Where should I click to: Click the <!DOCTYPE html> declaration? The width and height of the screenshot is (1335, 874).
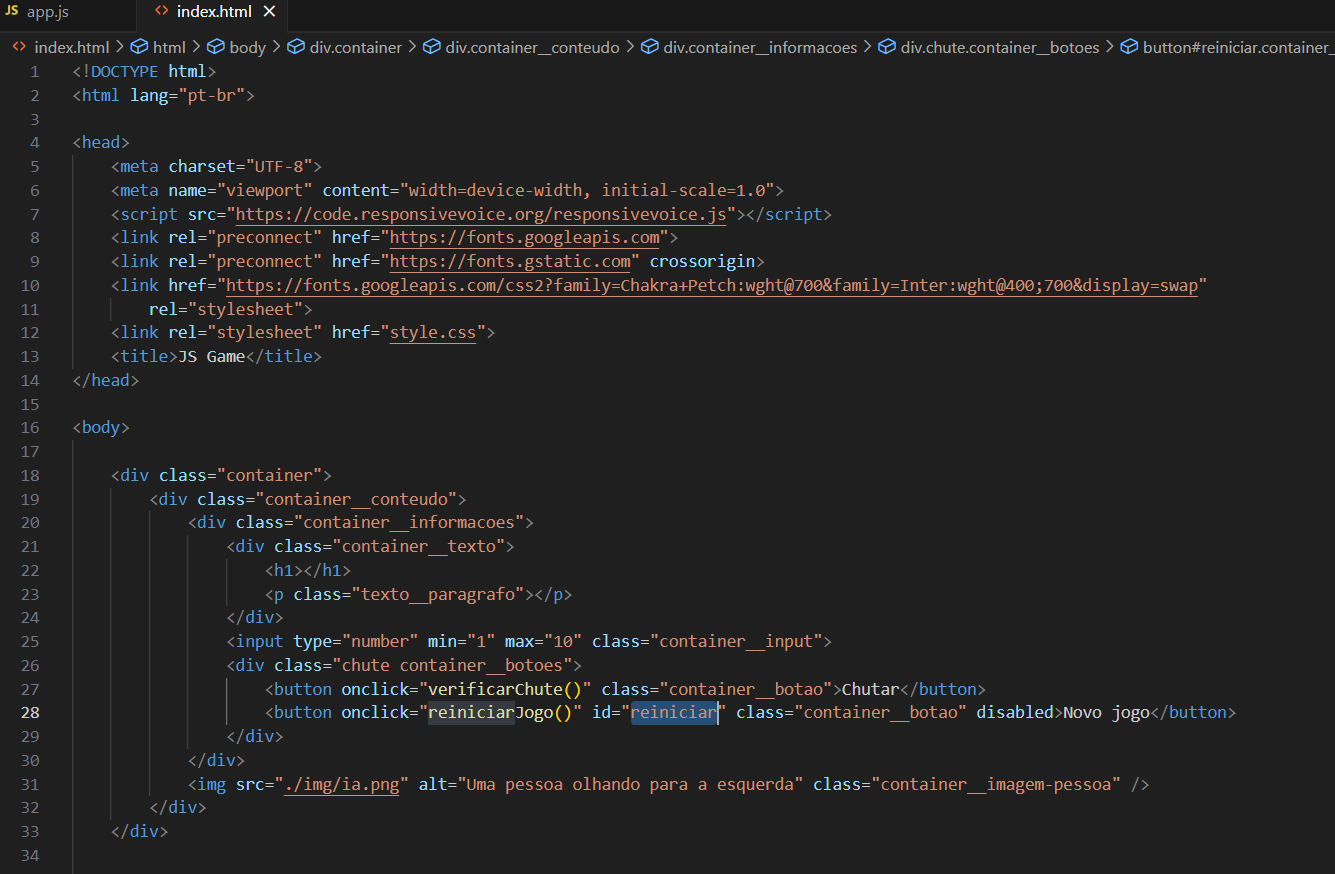click(144, 71)
